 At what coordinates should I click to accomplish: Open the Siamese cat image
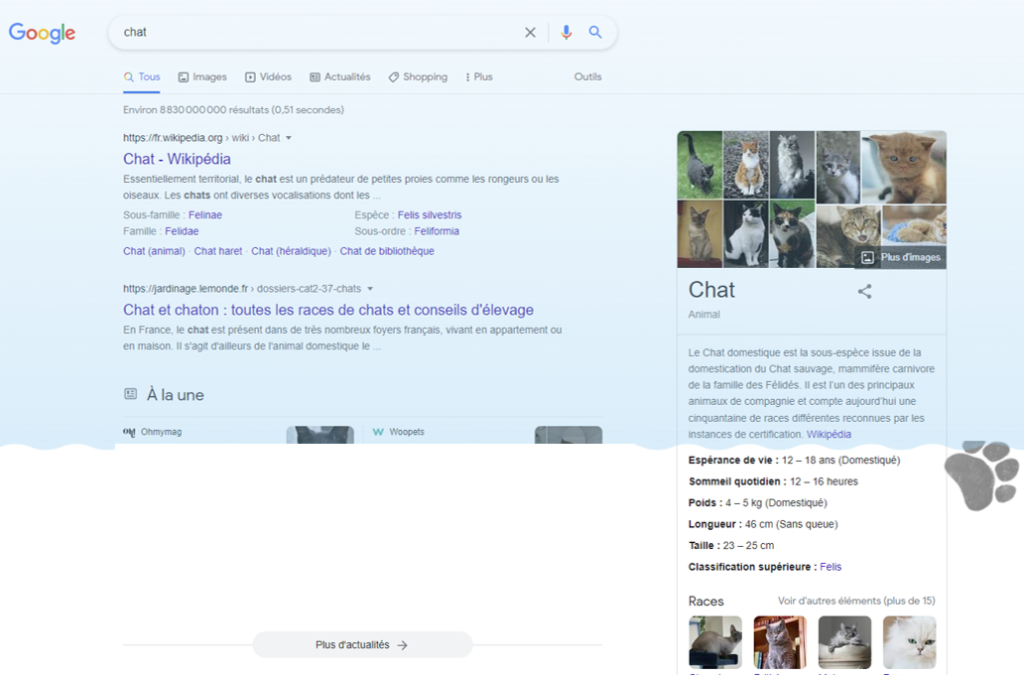click(x=699, y=234)
